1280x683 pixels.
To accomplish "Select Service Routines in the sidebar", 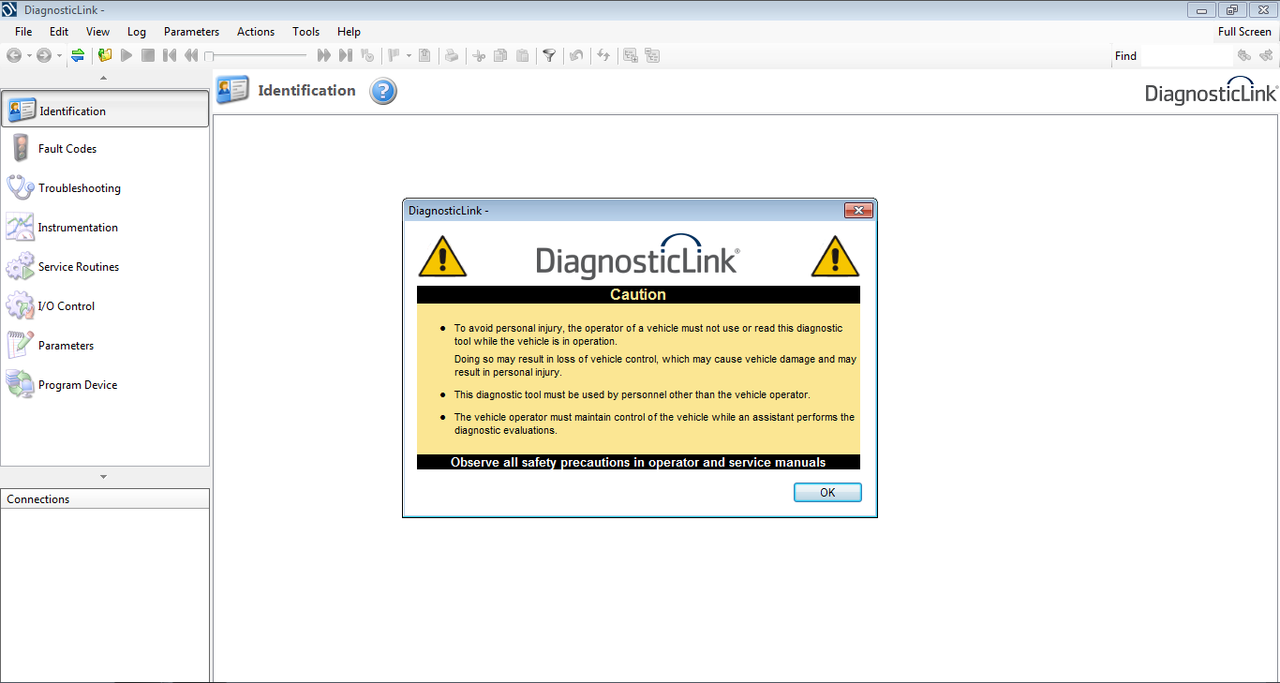I will tap(105, 267).
